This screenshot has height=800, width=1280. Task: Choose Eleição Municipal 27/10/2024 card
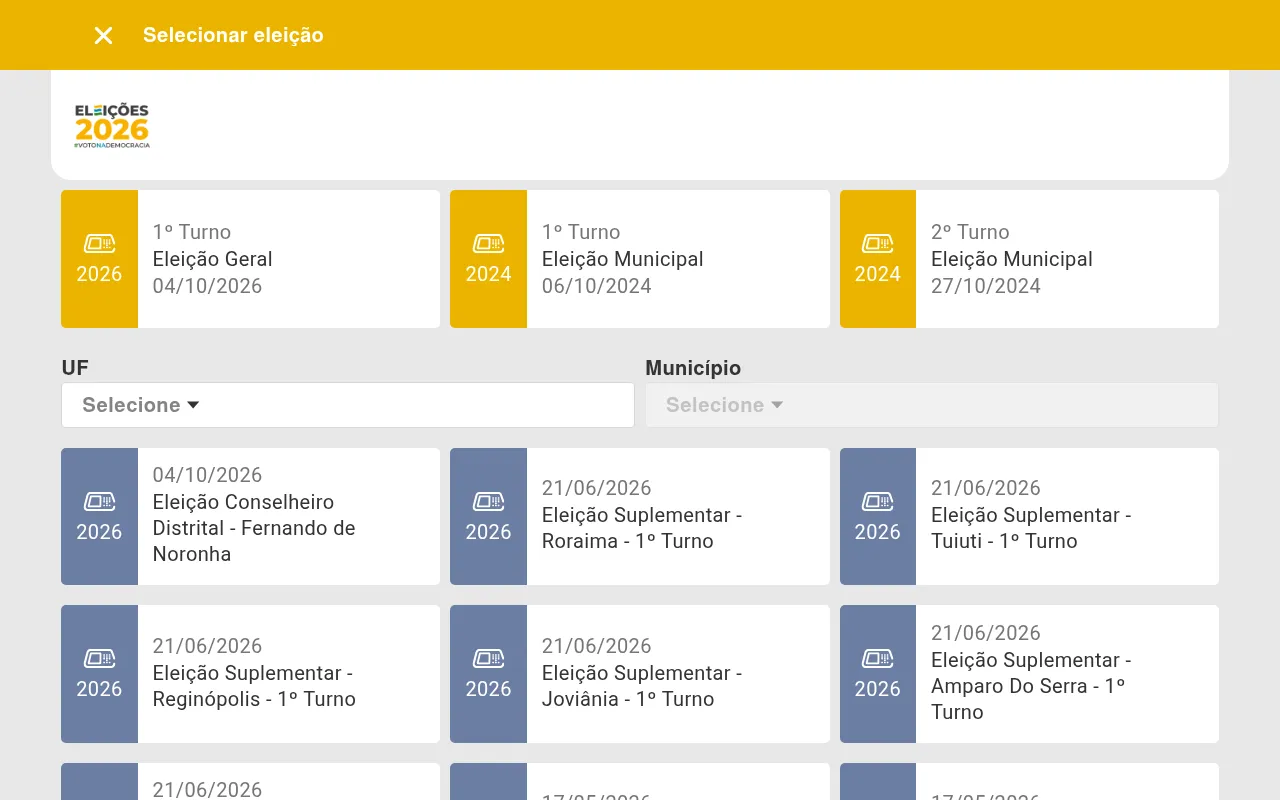pyautogui.click(x=1029, y=259)
